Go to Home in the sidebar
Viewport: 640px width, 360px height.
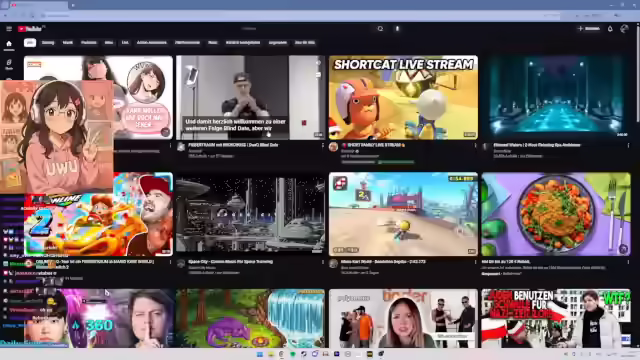[9, 45]
